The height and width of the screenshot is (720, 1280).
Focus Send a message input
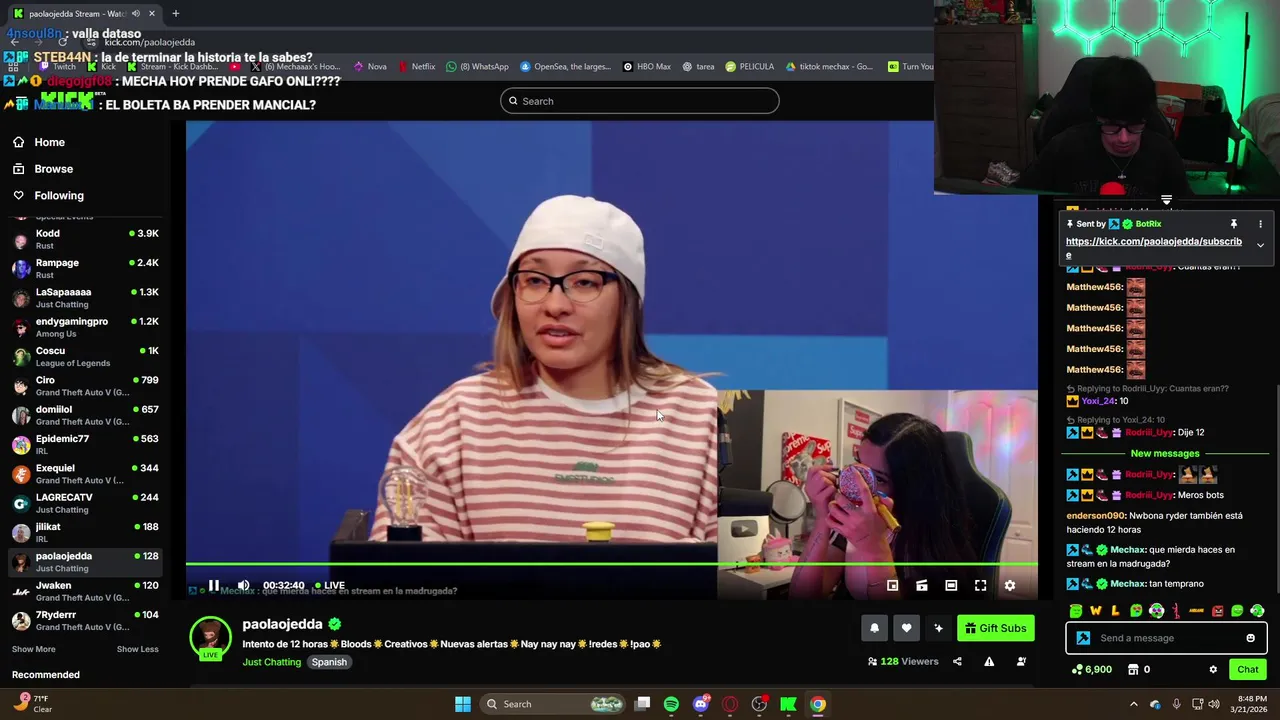pyautogui.click(x=1167, y=638)
